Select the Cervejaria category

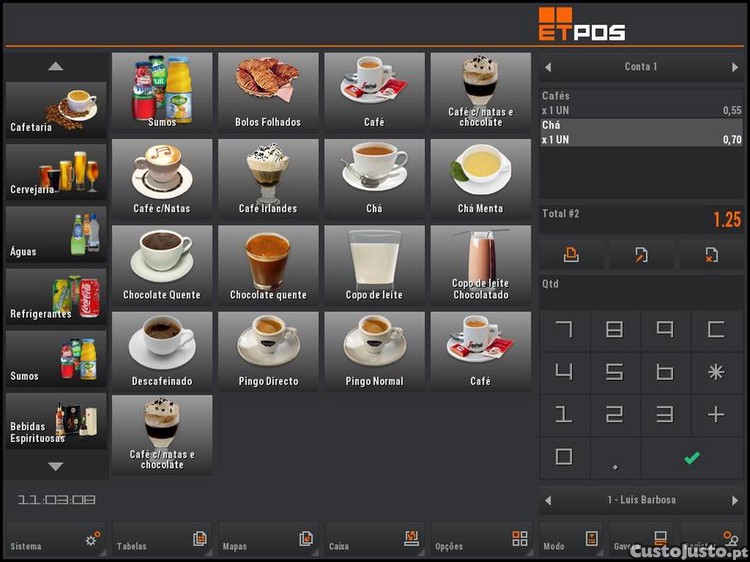pyautogui.click(x=56, y=171)
